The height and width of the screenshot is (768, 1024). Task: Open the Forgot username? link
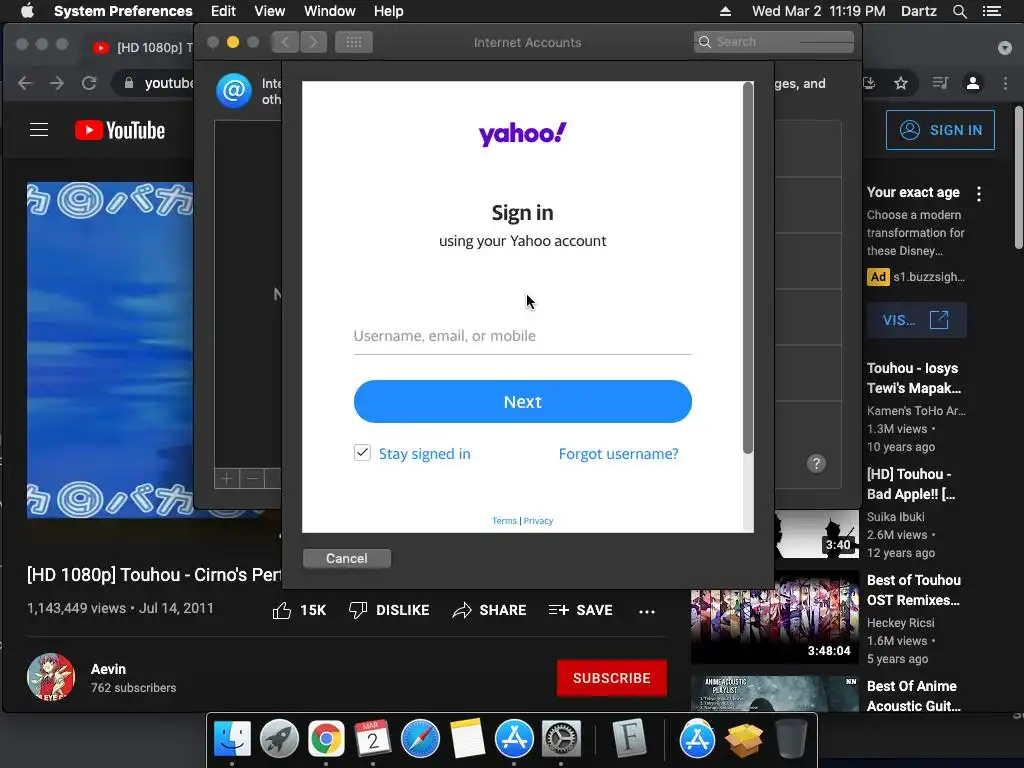pos(618,454)
